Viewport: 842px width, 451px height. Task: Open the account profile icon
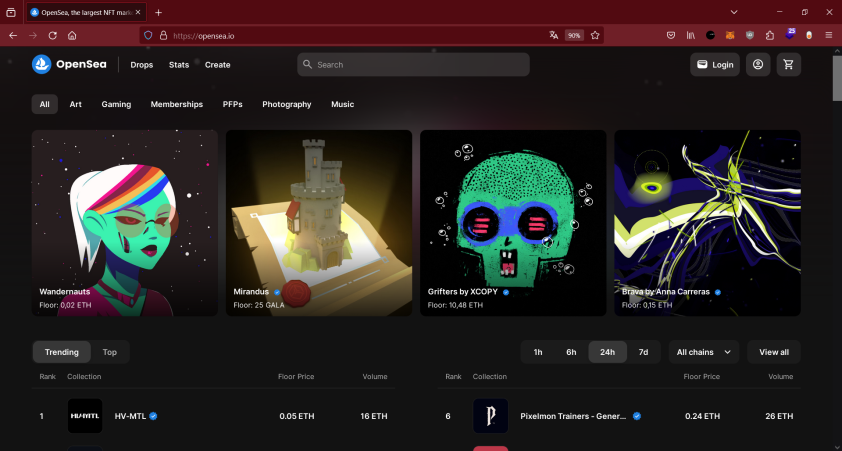point(758,64)
